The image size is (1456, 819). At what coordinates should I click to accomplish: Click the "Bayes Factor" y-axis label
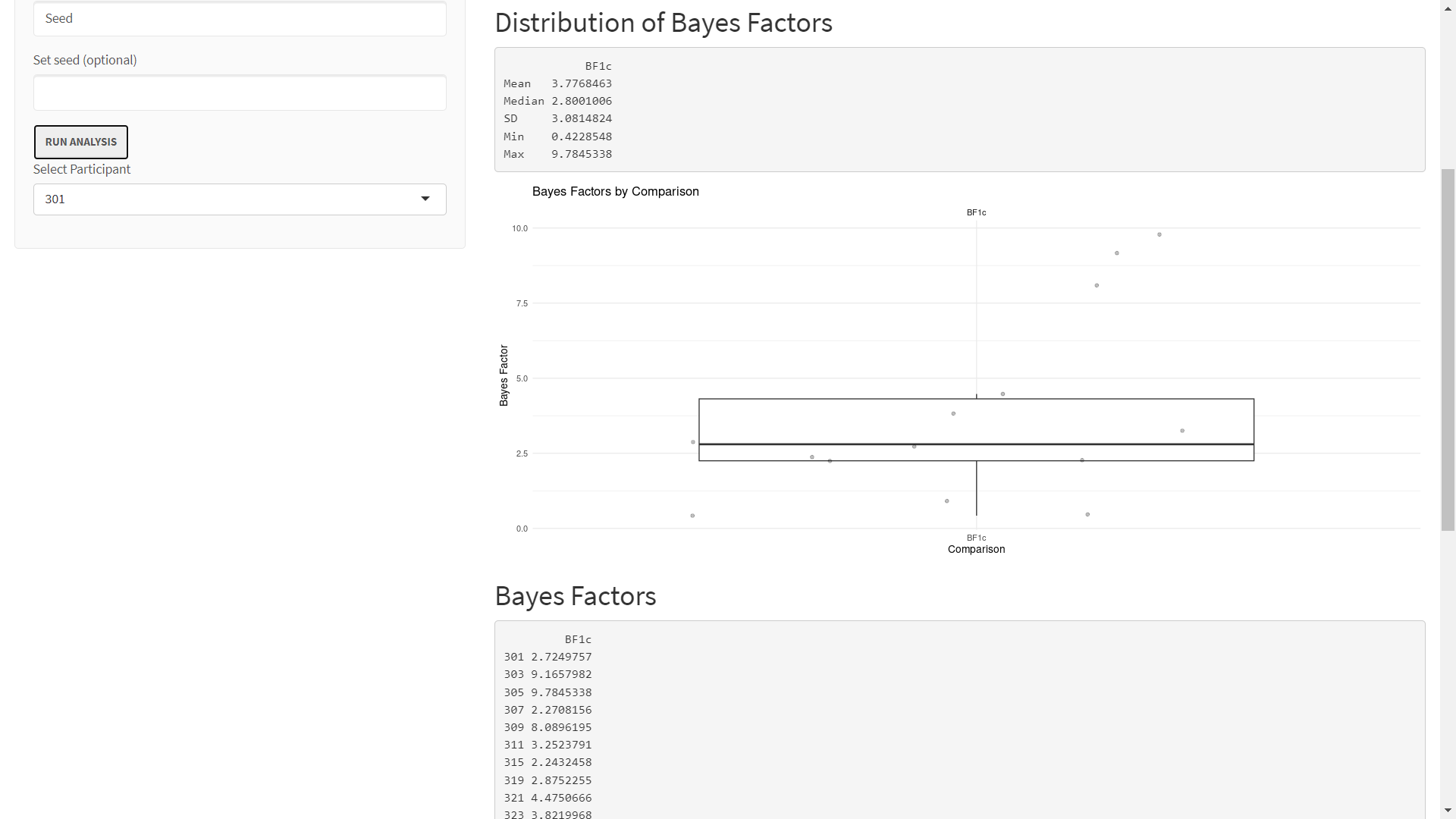pyautogui.click(x=504, y=375)
